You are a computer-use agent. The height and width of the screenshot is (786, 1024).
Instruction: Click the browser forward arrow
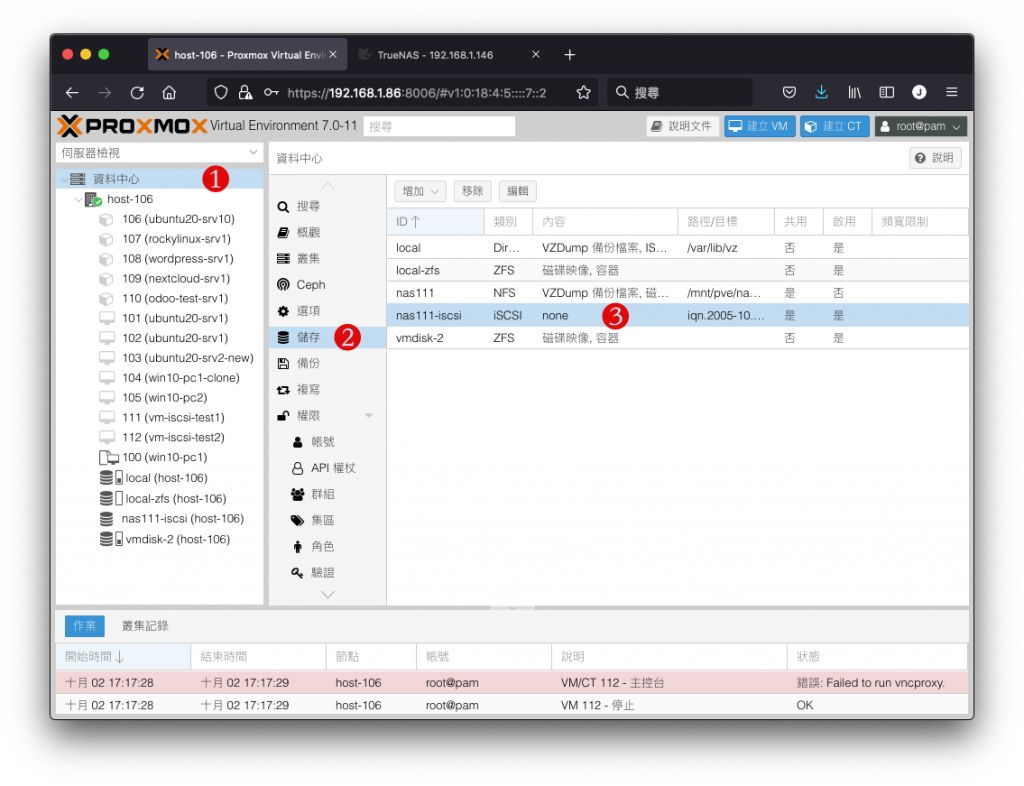104,93
